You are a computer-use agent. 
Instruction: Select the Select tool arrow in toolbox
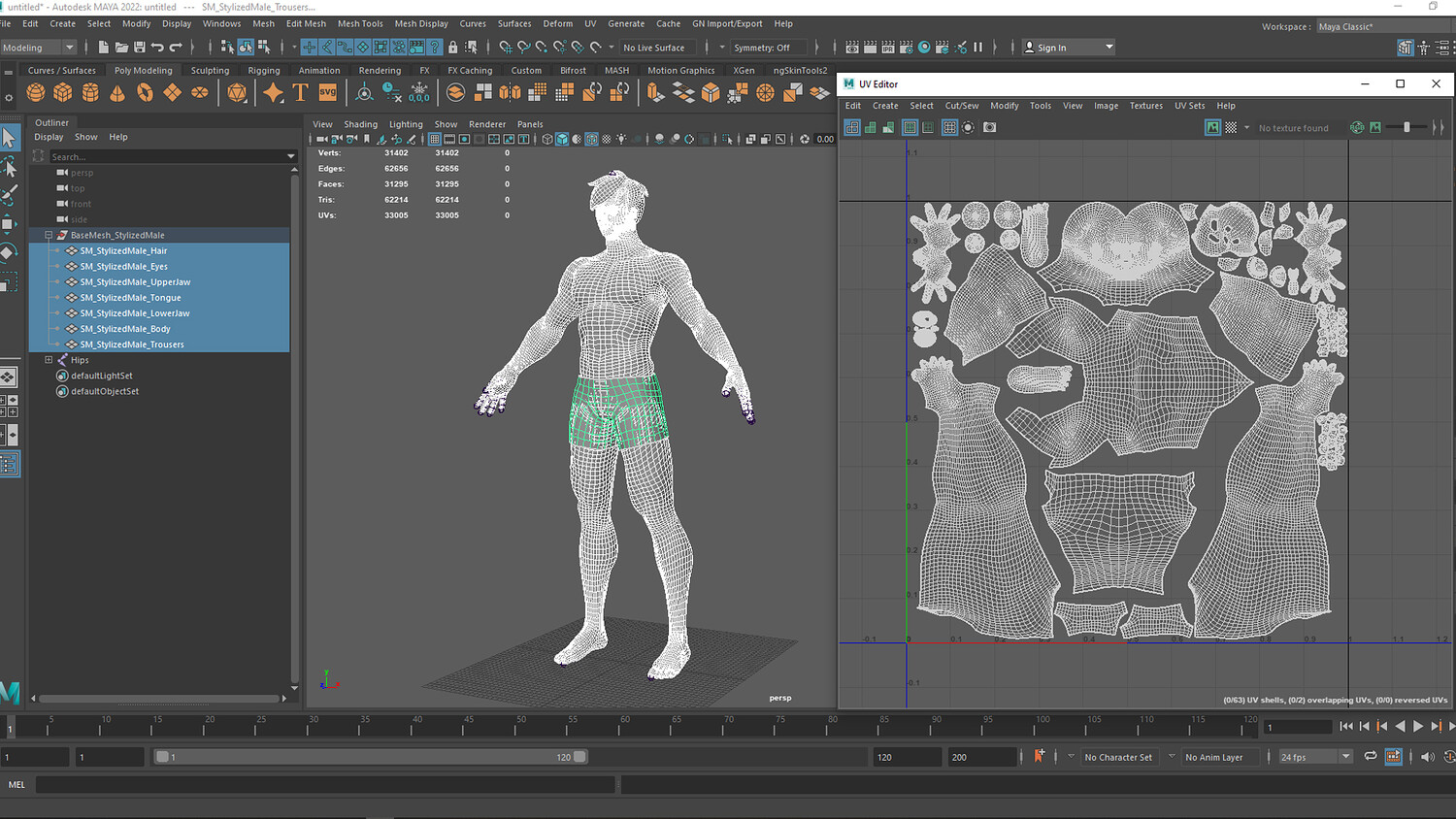pos(10,138)
